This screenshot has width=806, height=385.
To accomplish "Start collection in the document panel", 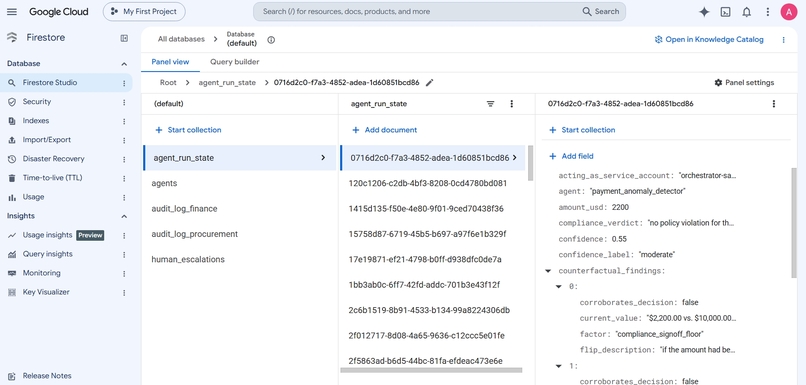I will (582, 130).
